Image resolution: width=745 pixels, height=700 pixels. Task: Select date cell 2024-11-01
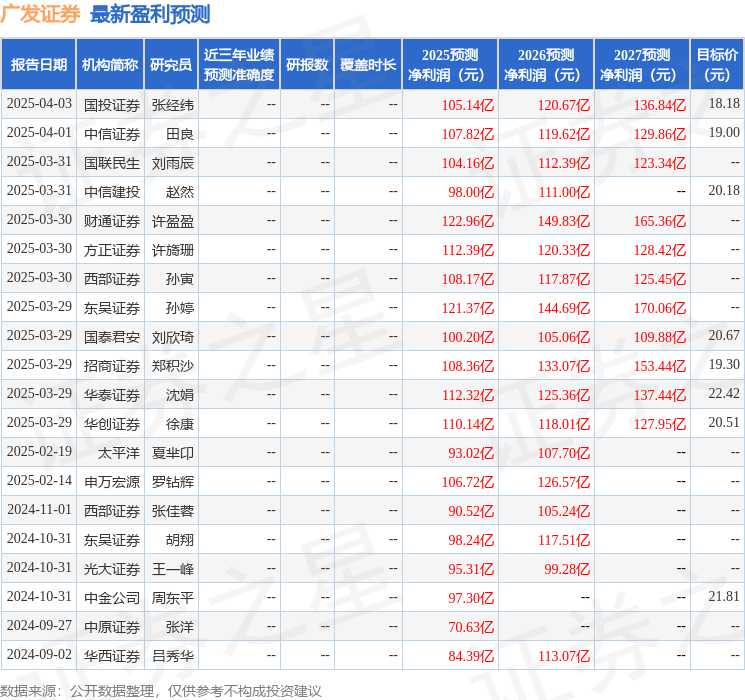[39, 509]
